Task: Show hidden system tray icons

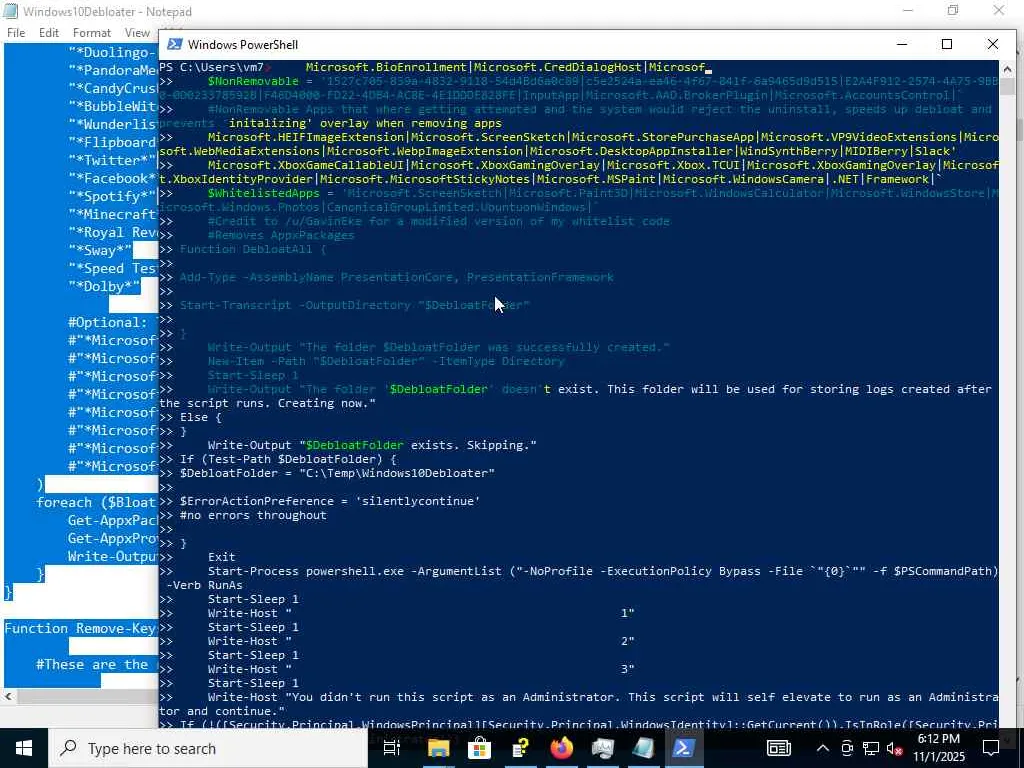Action: 823,748
